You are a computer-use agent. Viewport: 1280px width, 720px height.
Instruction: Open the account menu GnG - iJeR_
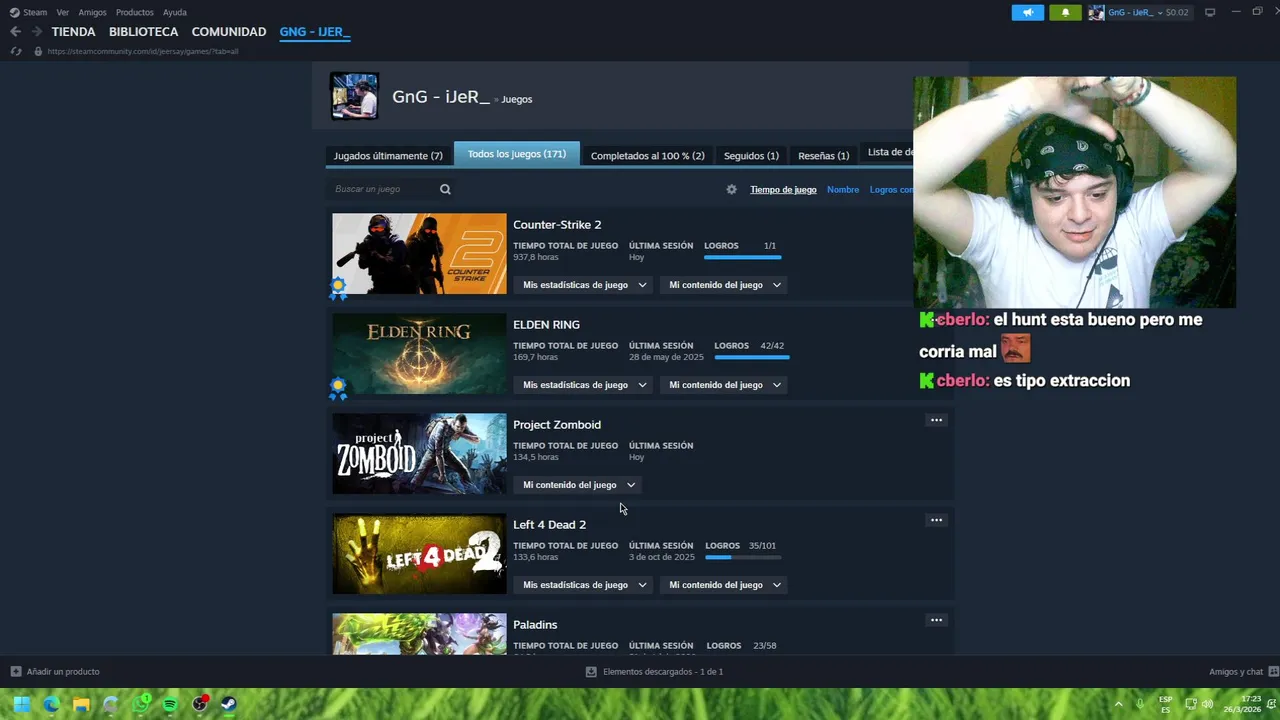click(x=1138, y=13)
